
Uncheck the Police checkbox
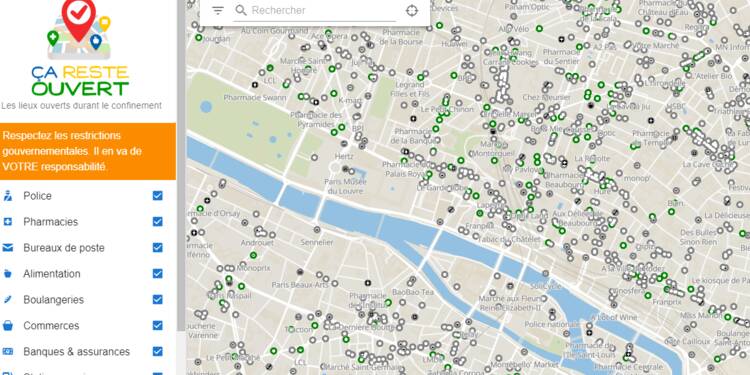click(x=157, y=196)
